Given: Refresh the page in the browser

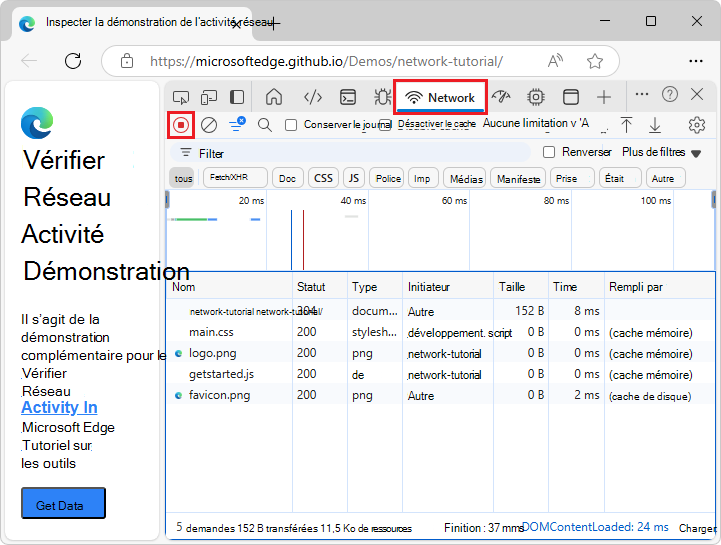Looking at the screenshot, I should coord(73,61).
